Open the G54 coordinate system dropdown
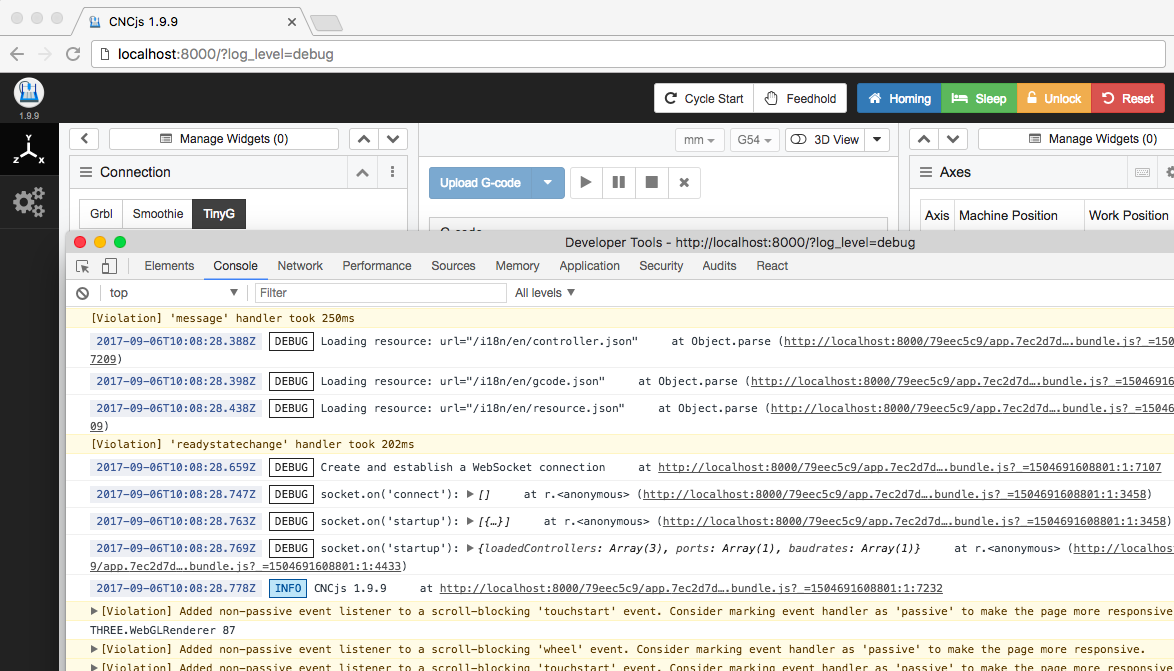The width and height of the screenshot is (1174, 671). (755, 140)
